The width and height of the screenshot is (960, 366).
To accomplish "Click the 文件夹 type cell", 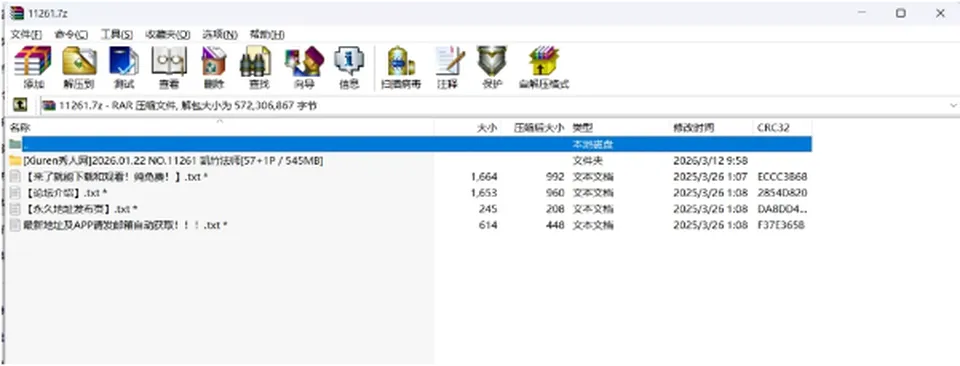I will point(588,161).
